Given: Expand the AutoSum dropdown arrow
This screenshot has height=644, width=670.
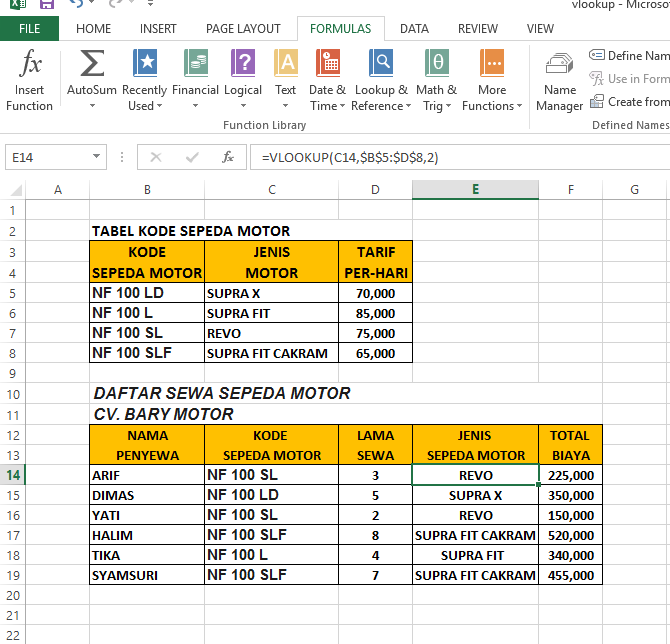Looking at the screenshot, I should coord(92,106).
